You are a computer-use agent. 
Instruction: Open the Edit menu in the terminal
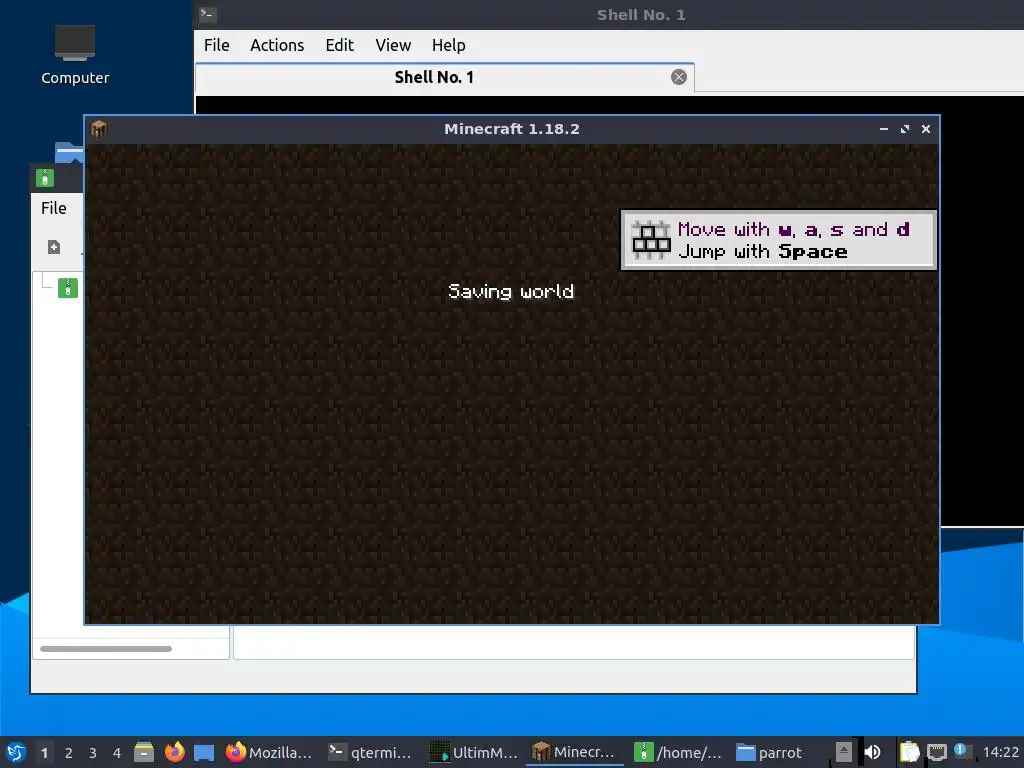point(339,45)
